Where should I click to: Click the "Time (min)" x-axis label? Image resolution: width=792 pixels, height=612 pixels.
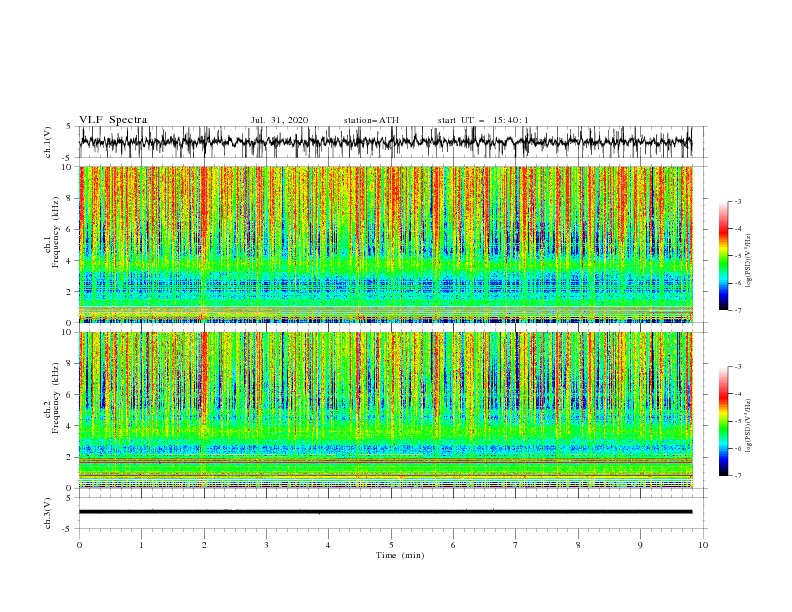click(400, 555)
